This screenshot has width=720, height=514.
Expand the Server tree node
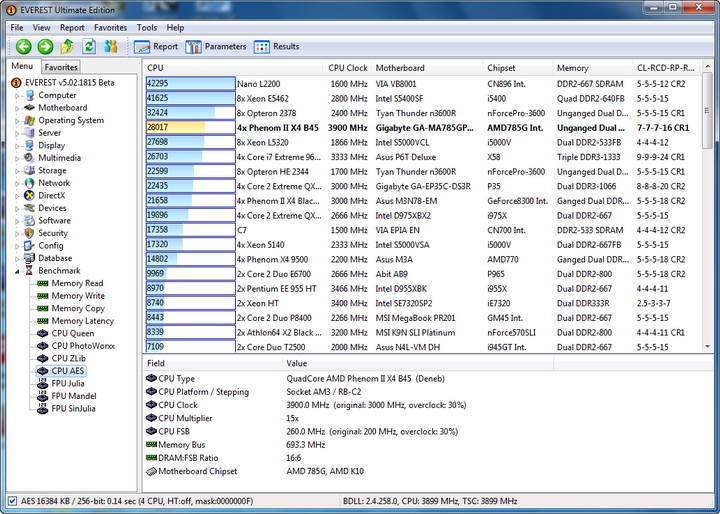pyautogui.click(x=17, y=133)
